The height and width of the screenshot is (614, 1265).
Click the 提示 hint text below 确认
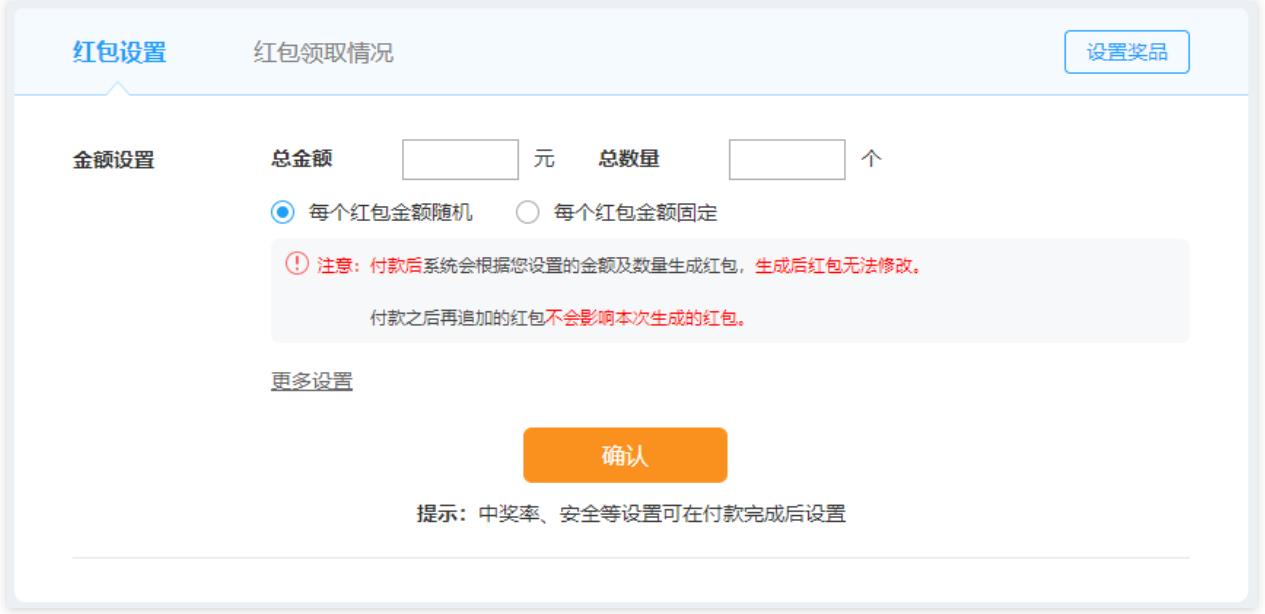(631, 515)
